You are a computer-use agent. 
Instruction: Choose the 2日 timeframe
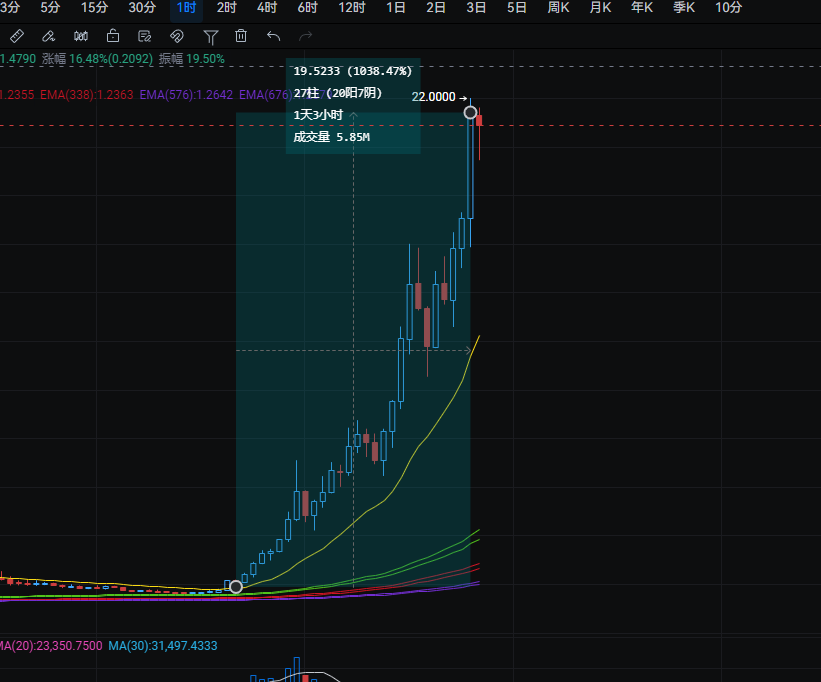436,7
